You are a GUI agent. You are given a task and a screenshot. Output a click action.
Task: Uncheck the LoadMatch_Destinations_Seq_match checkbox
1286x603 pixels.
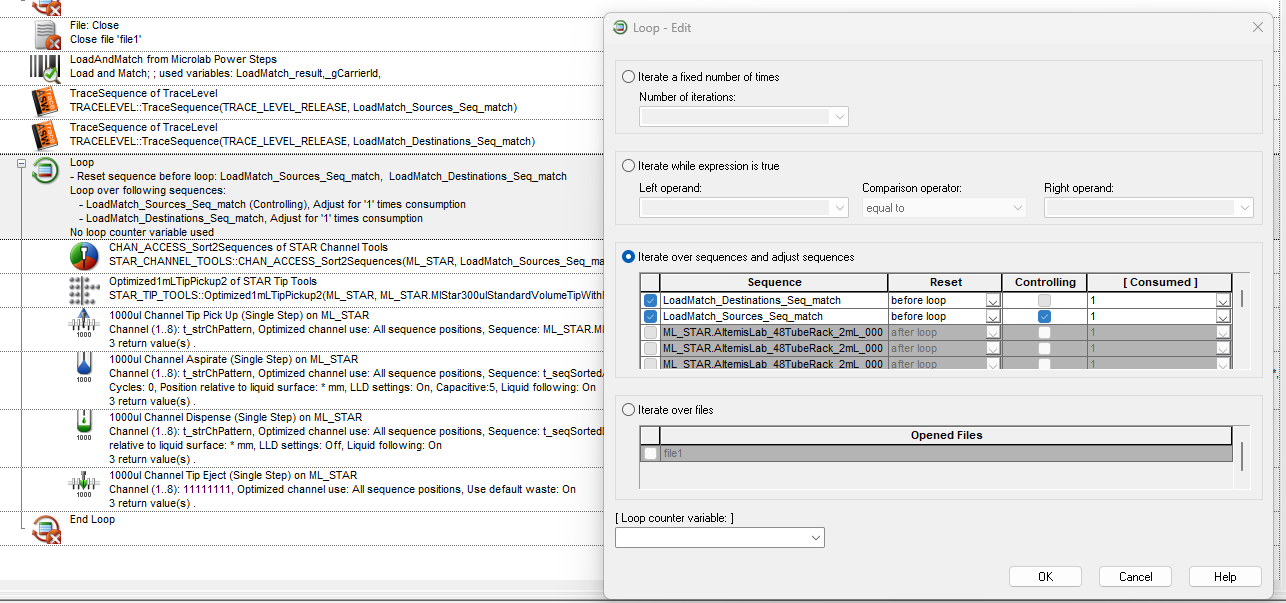click(x=651, y=300)
